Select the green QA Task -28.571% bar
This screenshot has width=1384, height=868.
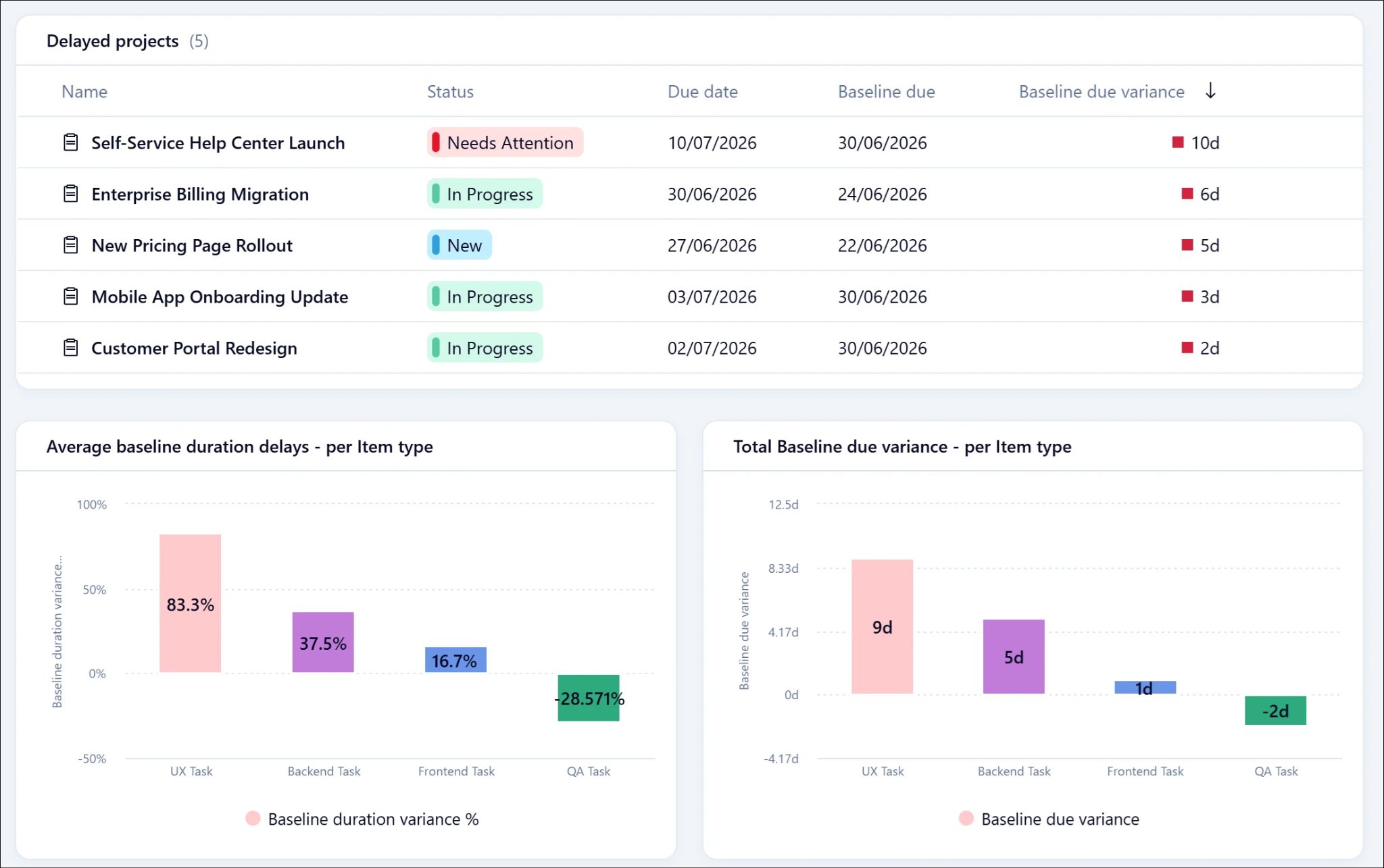pos(589,698)
